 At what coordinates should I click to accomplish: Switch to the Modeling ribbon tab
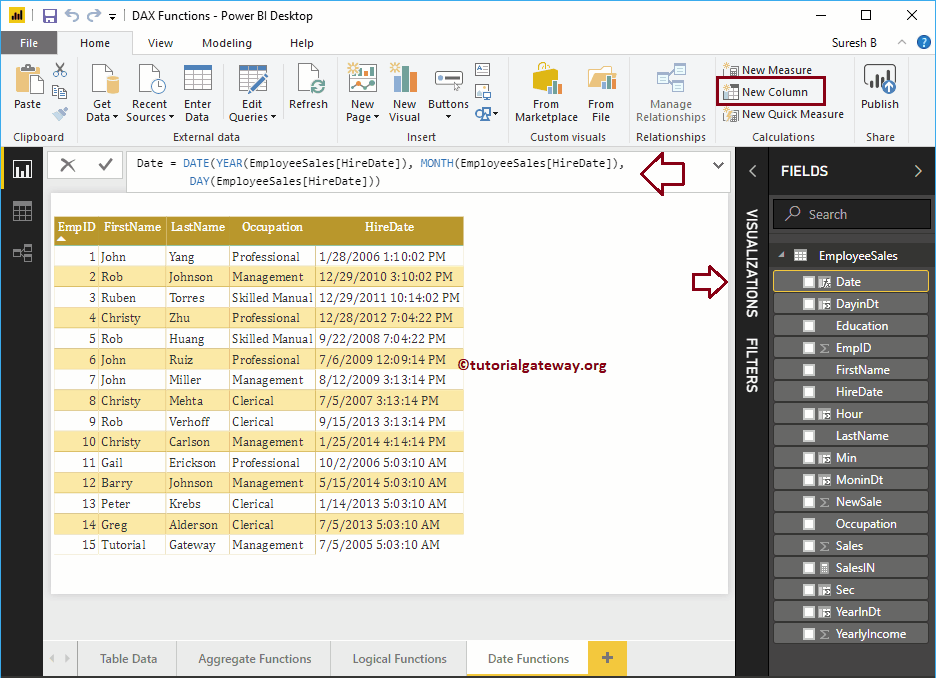[x=226, y=43]
